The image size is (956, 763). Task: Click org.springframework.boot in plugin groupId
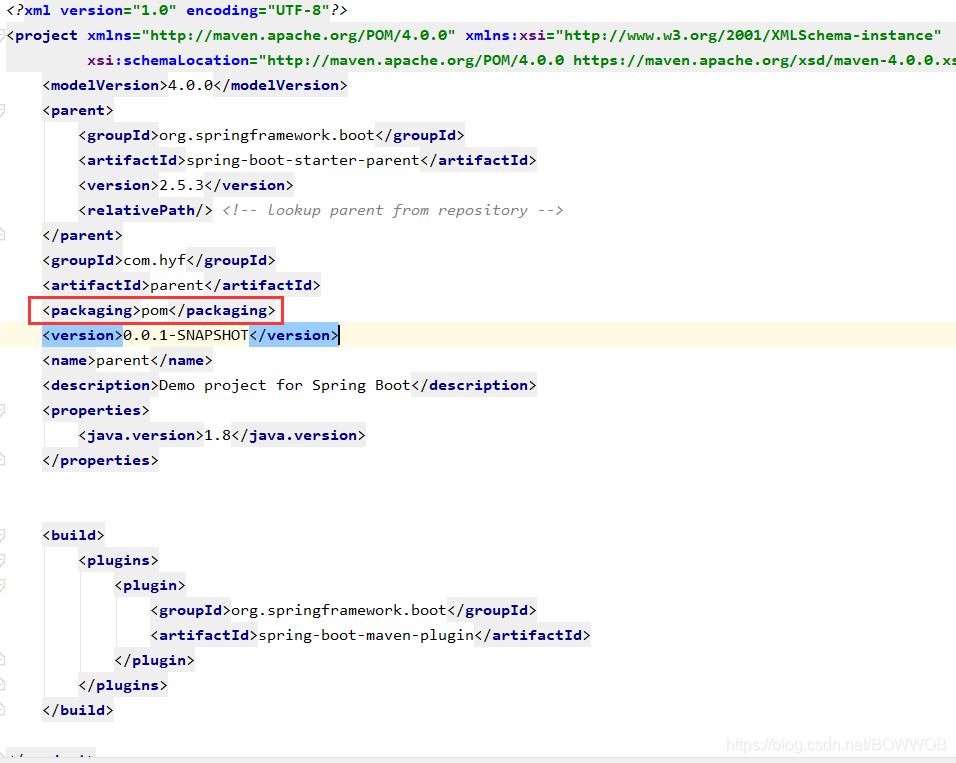338,611
